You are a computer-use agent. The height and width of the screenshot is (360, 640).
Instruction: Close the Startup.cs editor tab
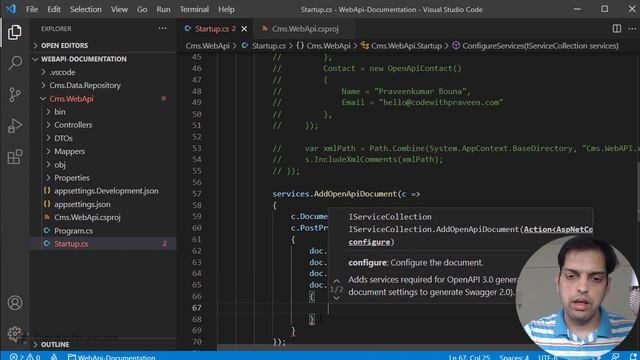coord(244,29)
